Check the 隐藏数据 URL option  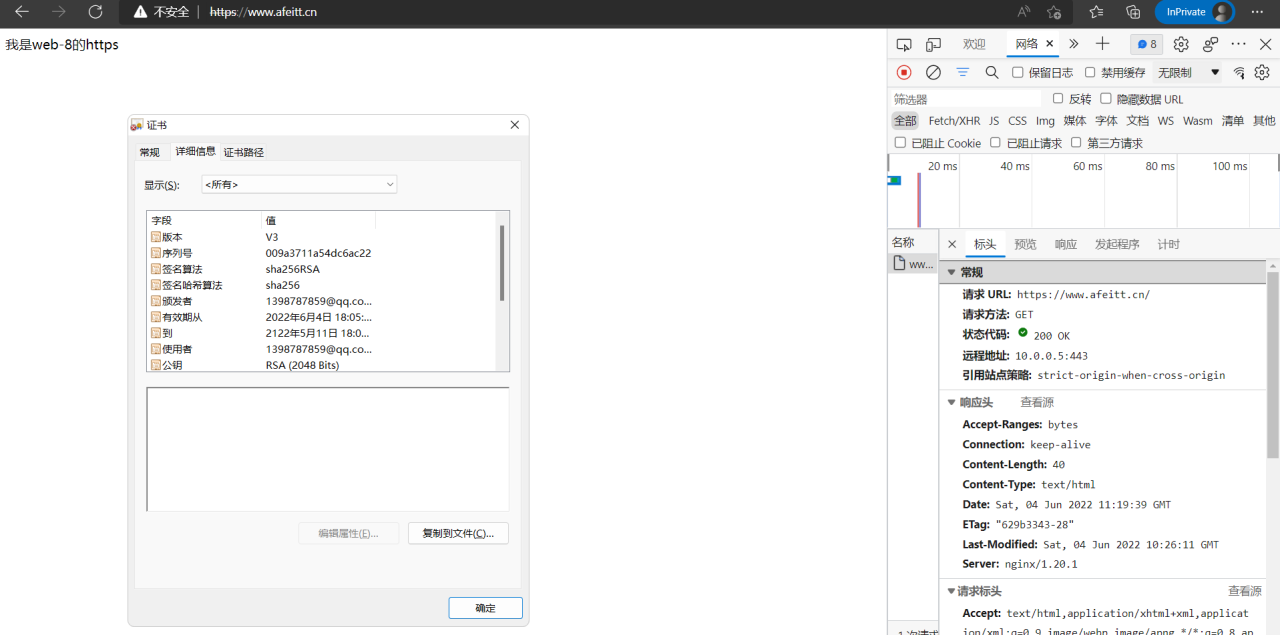tap(1106, 98)
